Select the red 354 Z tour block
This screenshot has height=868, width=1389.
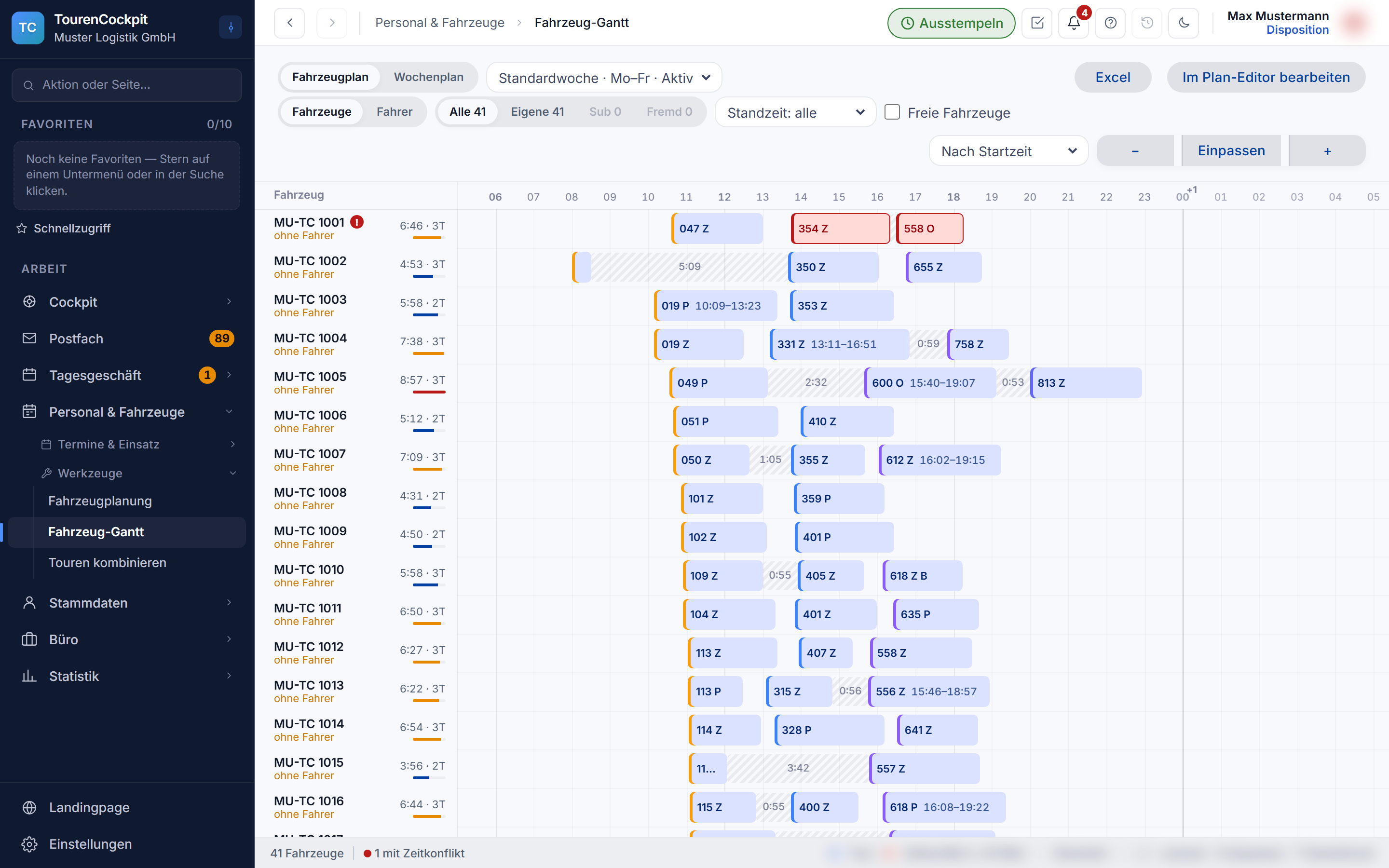(840, 229)
